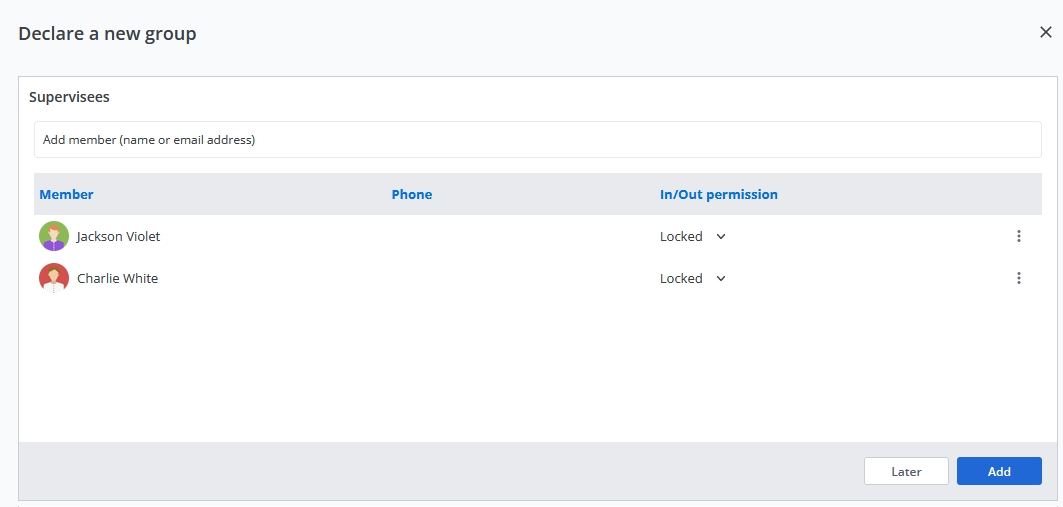Sort by the Member column header
The height and width of the screenshot is (507, 1063).
[67, 194]
